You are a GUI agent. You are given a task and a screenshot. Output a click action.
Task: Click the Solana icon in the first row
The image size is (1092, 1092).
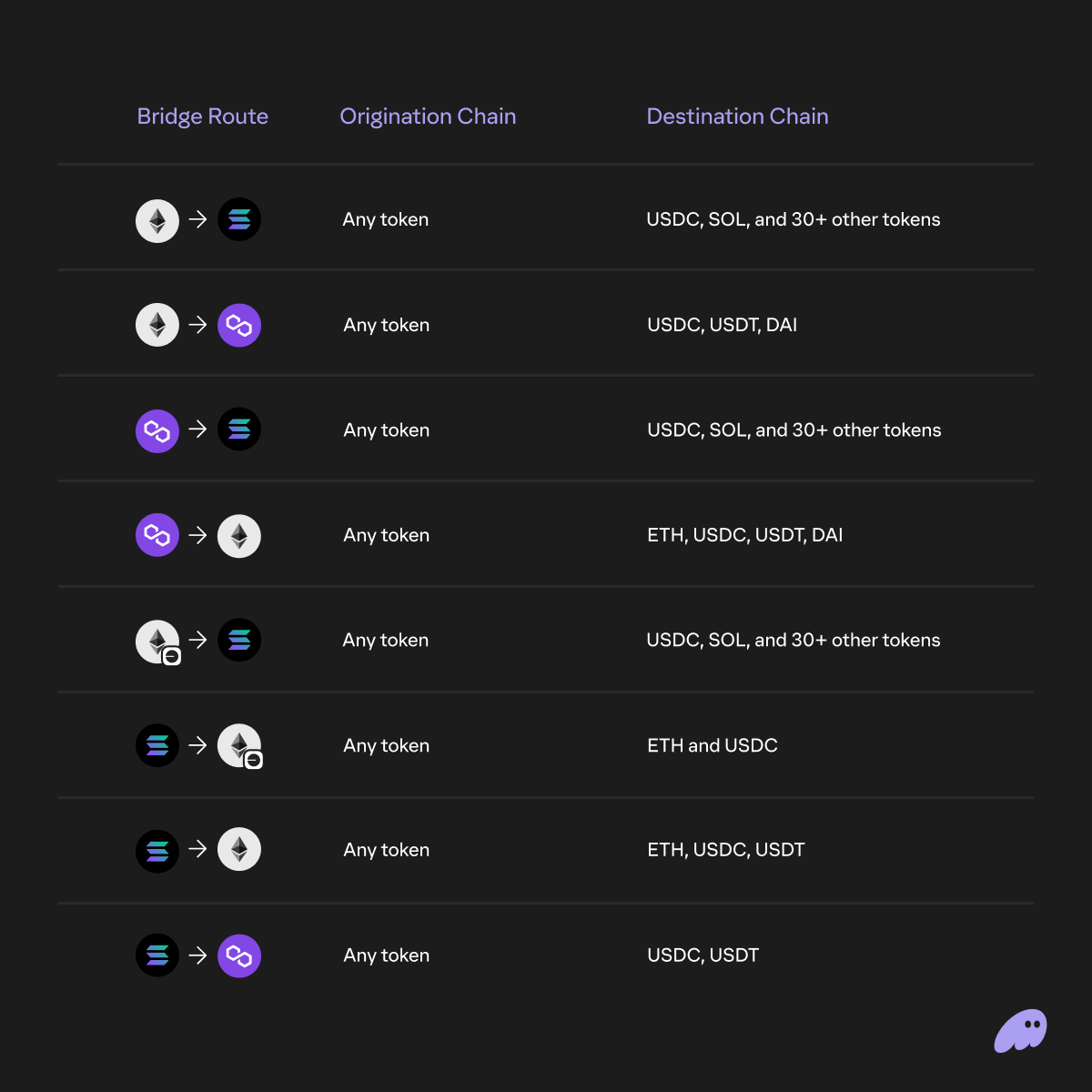click(x=239, y=220)
